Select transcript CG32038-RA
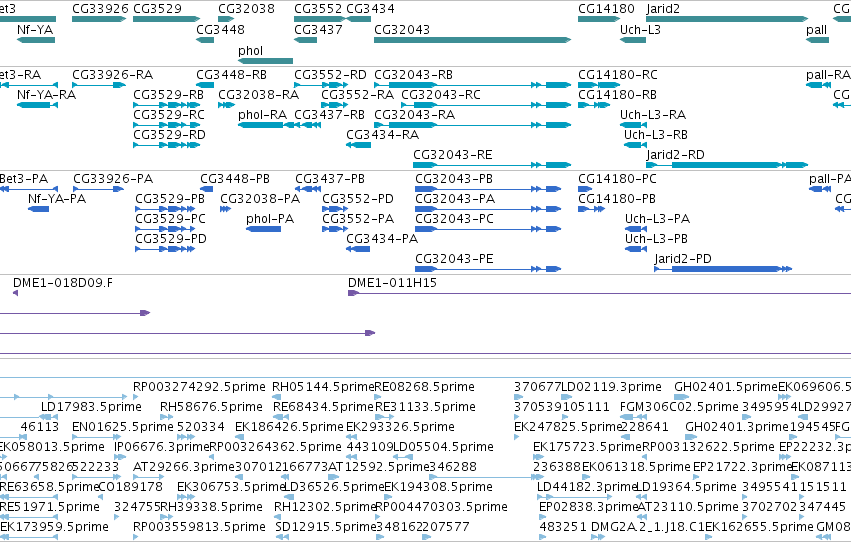851x542 pixels. (x=258, y=94)
